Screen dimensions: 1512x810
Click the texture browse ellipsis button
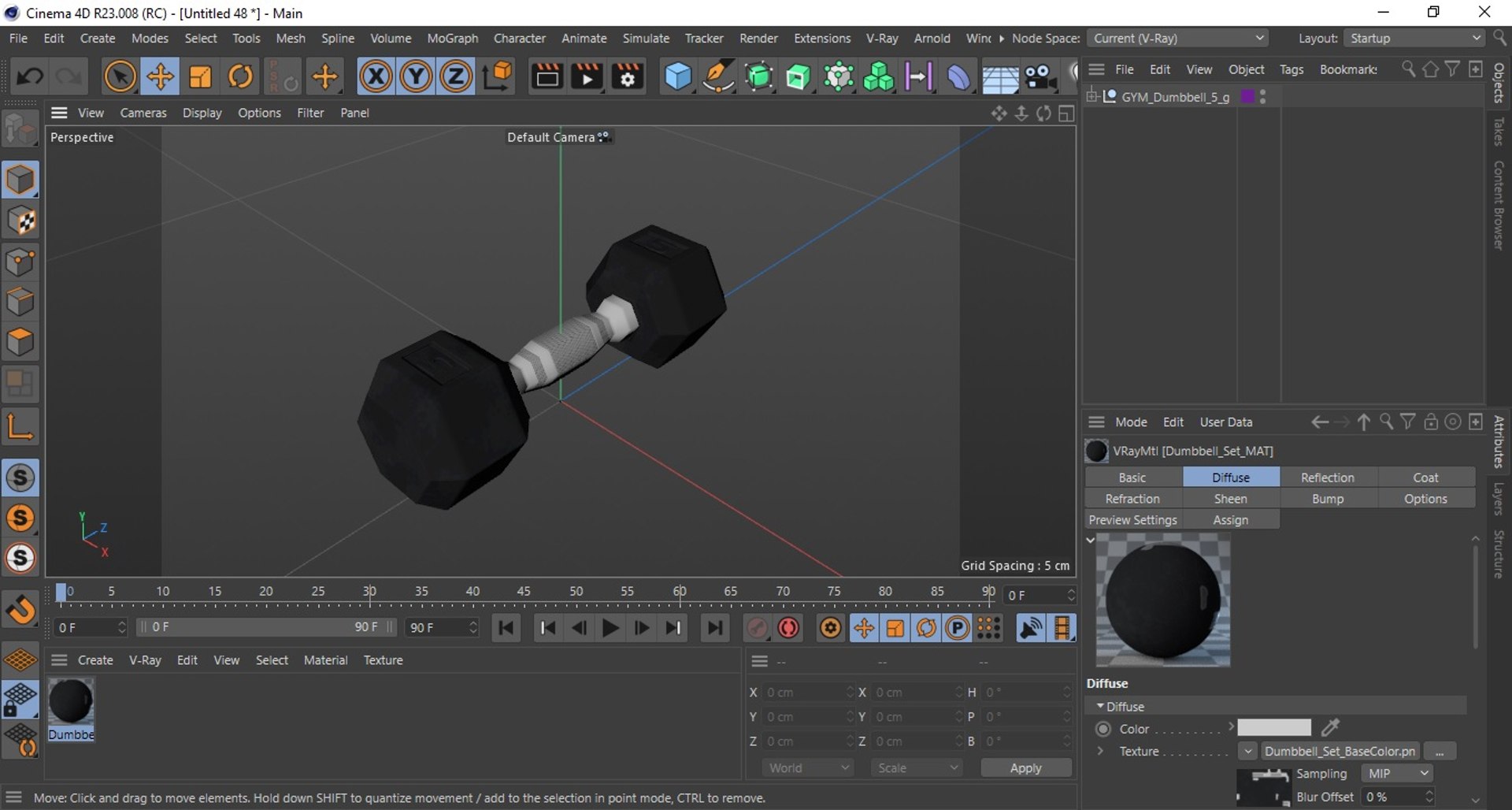pyautogui.click(x=1440, y=751)
